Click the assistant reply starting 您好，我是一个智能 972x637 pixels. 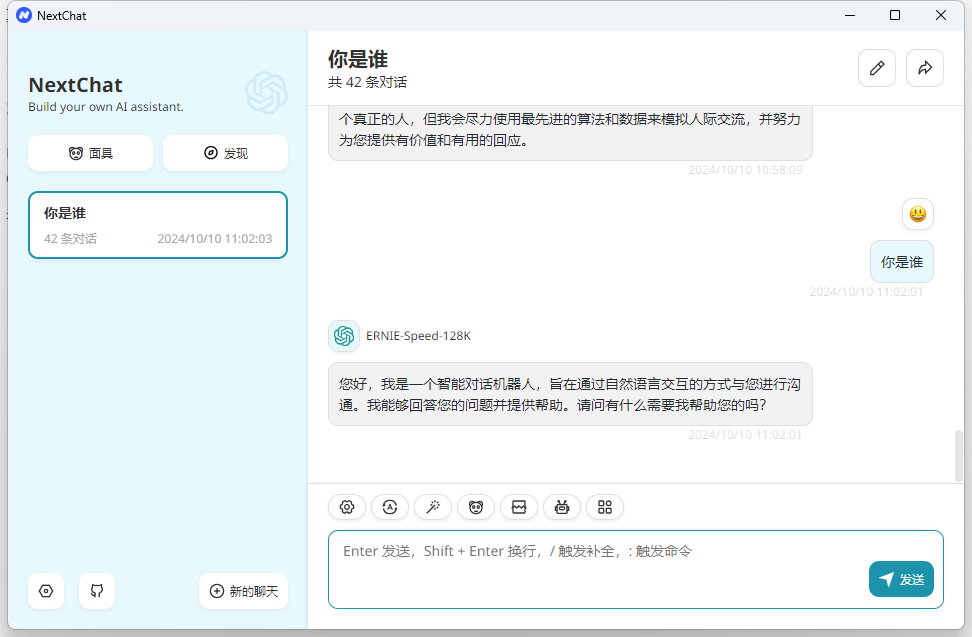(570, 394)
